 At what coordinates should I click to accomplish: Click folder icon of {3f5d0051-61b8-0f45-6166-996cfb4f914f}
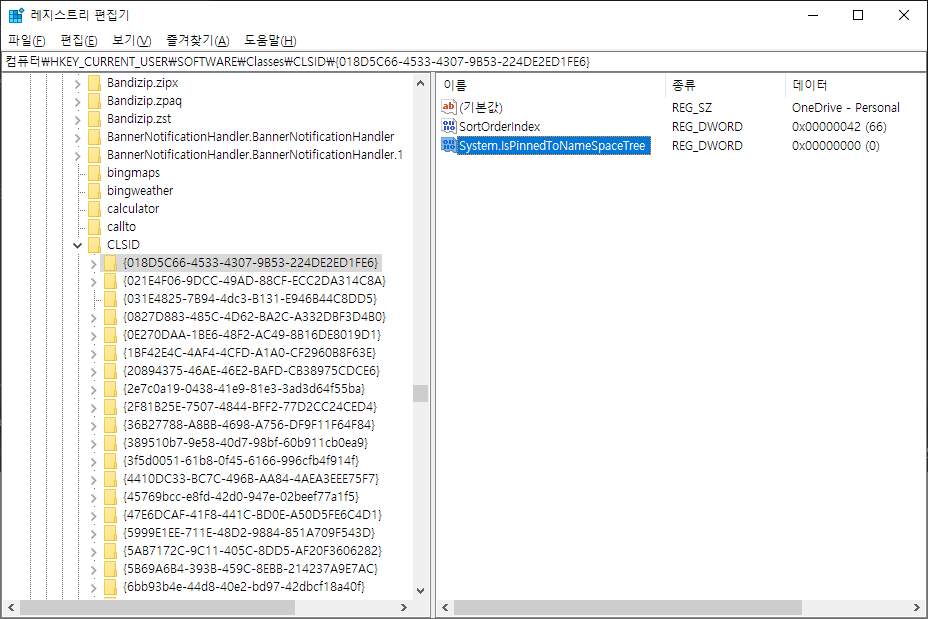(x=110, y=460)
